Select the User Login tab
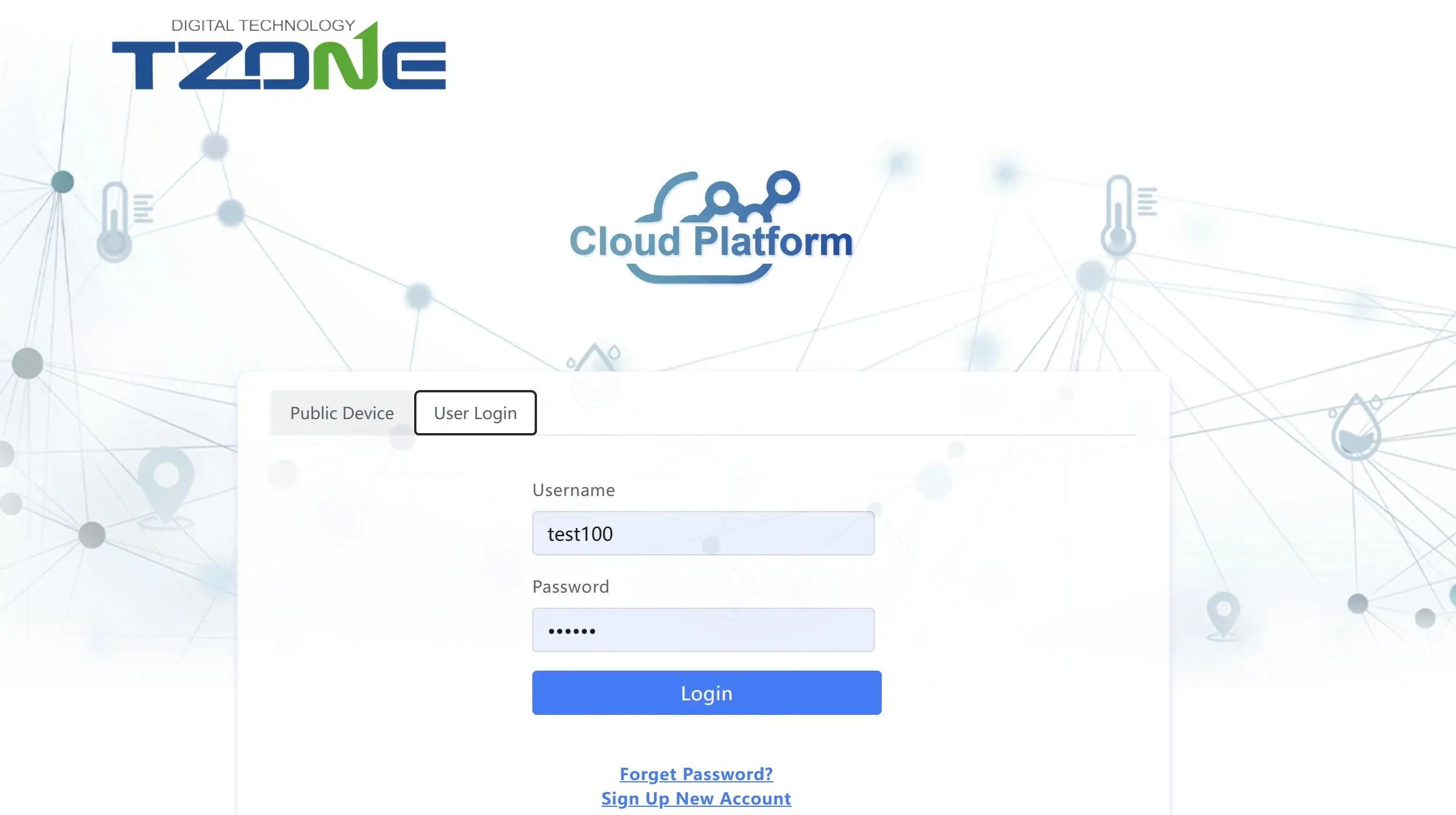The width and height of the screenshot is (1456, 815). [475, 413]
